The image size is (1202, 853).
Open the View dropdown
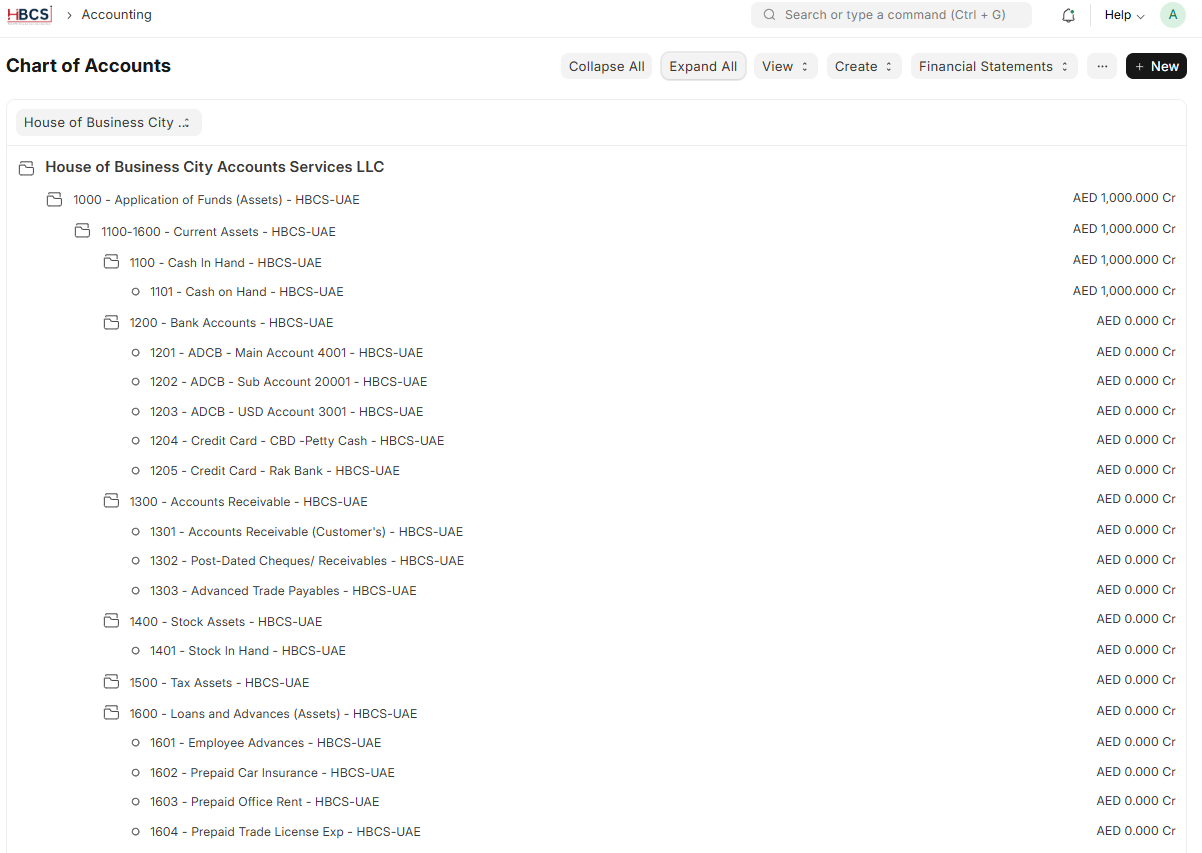[x=785, y=67]
